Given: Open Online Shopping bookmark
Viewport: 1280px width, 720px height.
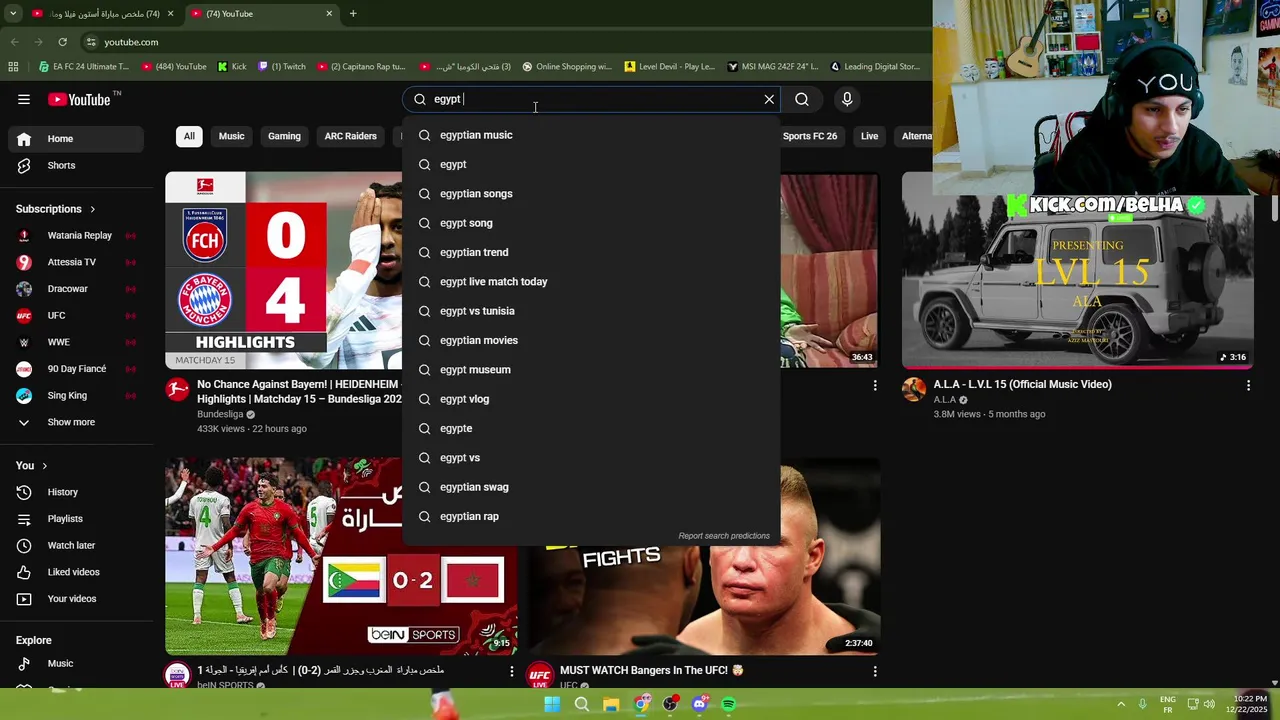Looking at the screenshot, I should click(567, 67).
